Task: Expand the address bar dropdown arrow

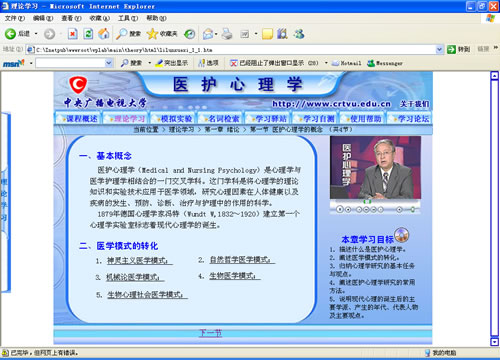Action: (439, 50)
